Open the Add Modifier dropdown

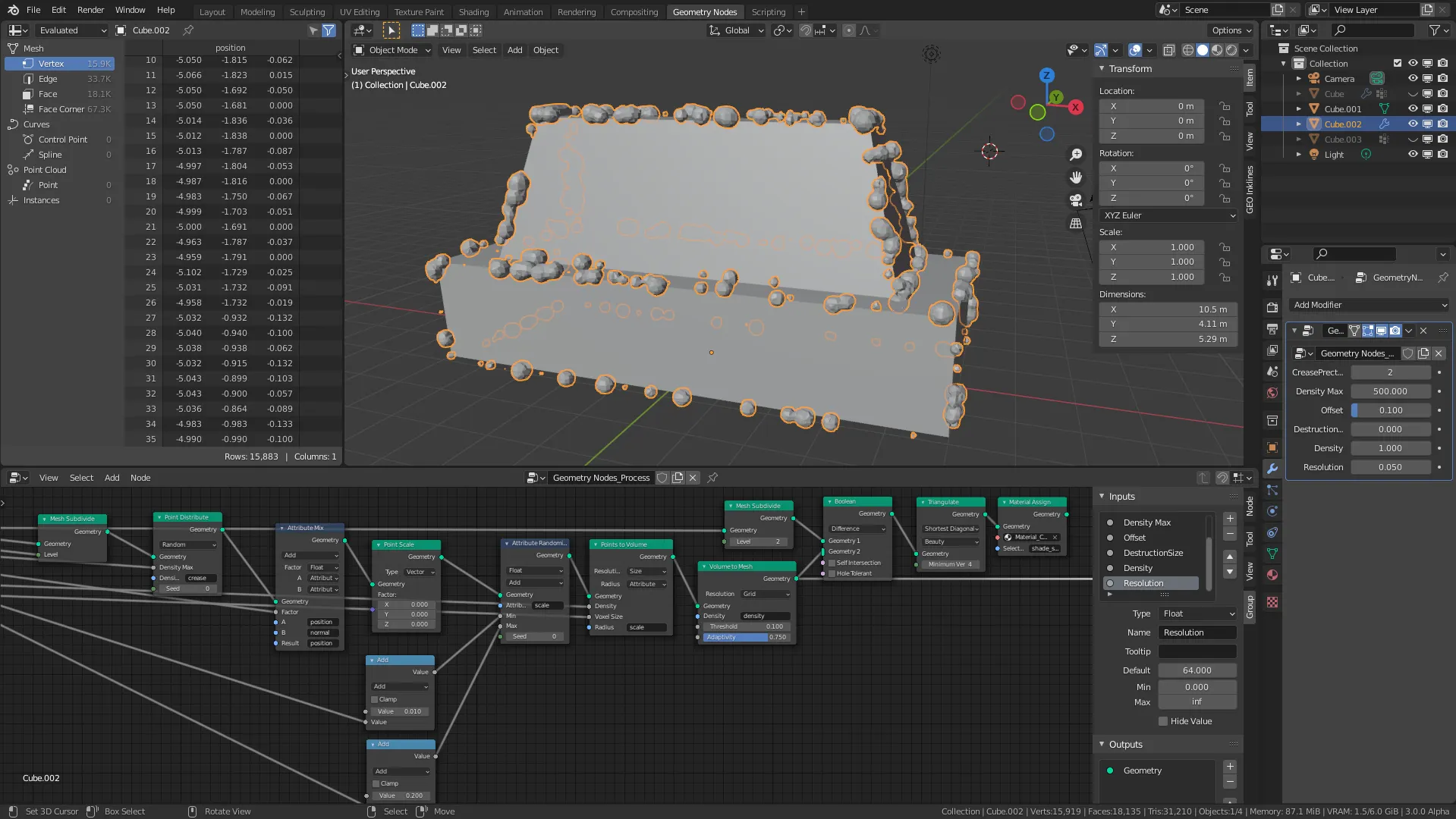(1369, 305)
